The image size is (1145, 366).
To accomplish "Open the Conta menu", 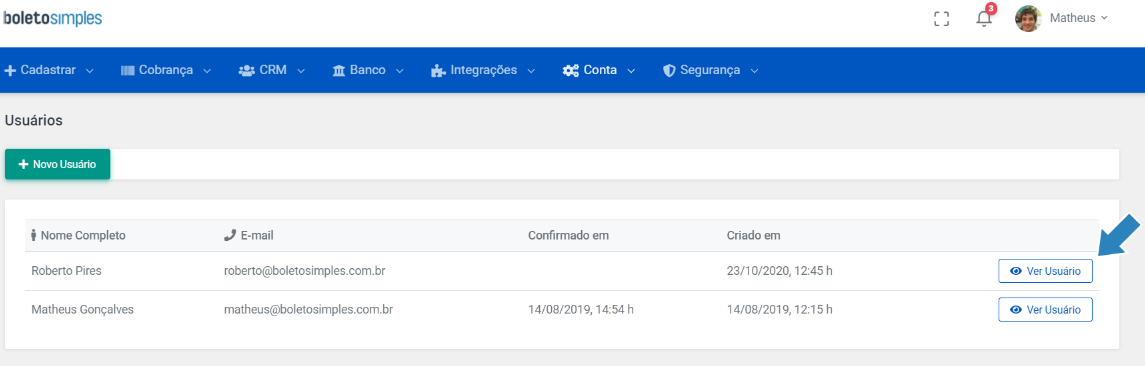I will click(599, 71).
